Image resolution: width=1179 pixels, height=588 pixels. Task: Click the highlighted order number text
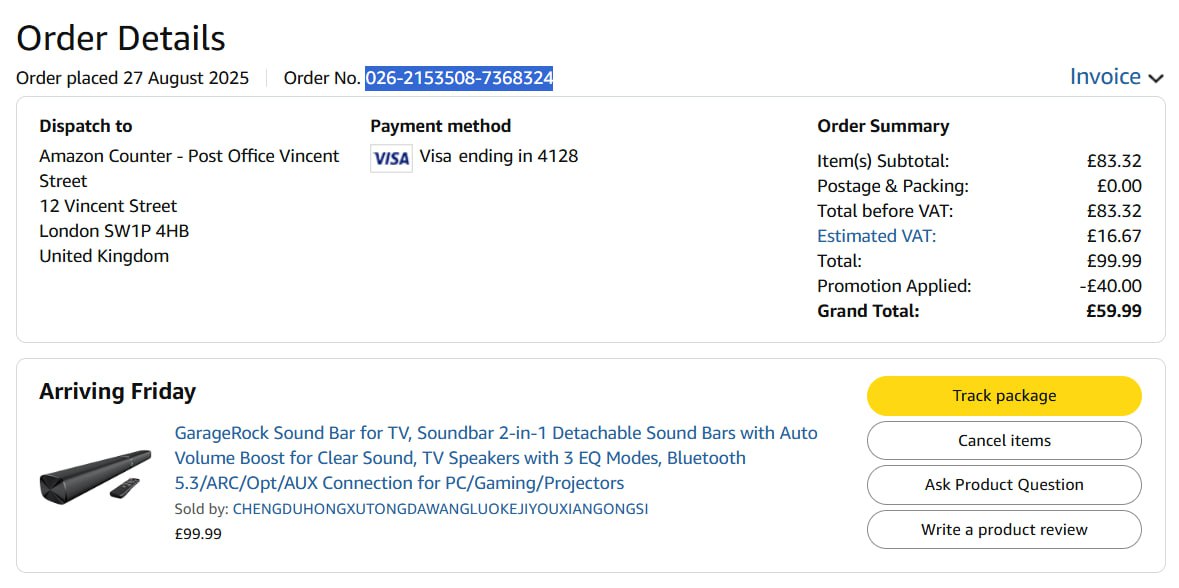point(459,78)
